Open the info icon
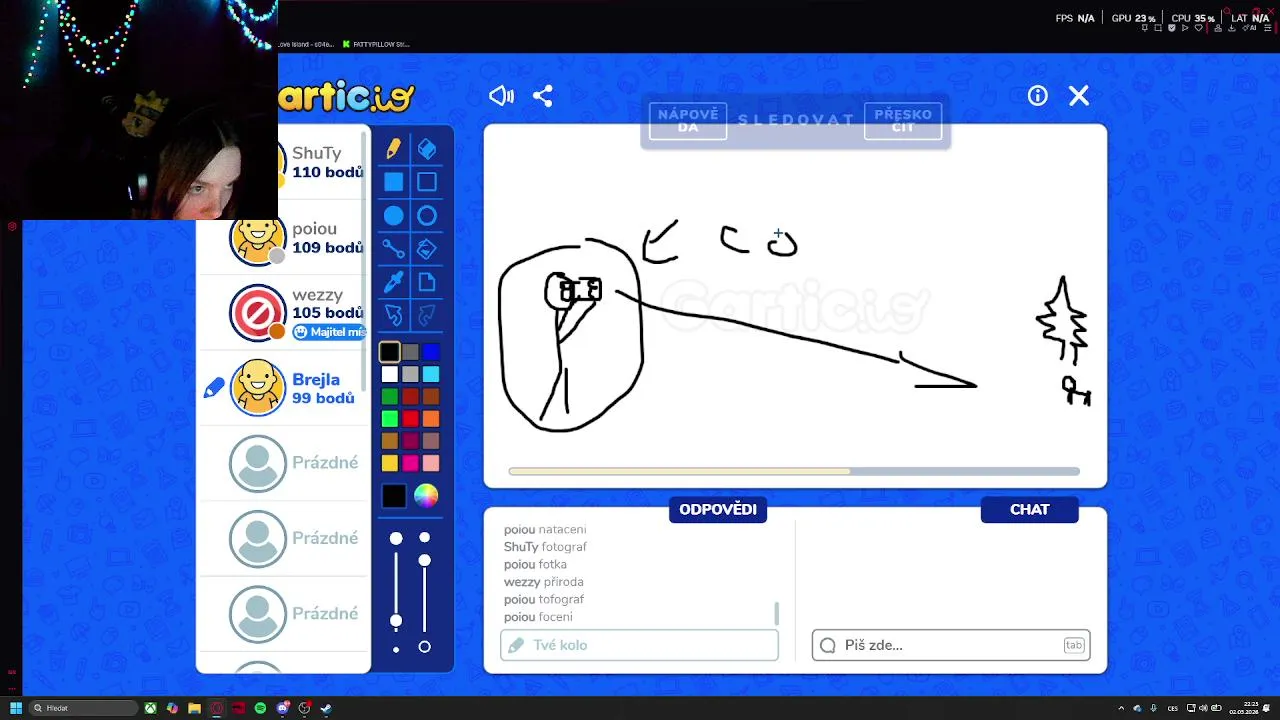The image size is (1280, 720). click(x=1038, y=96)
